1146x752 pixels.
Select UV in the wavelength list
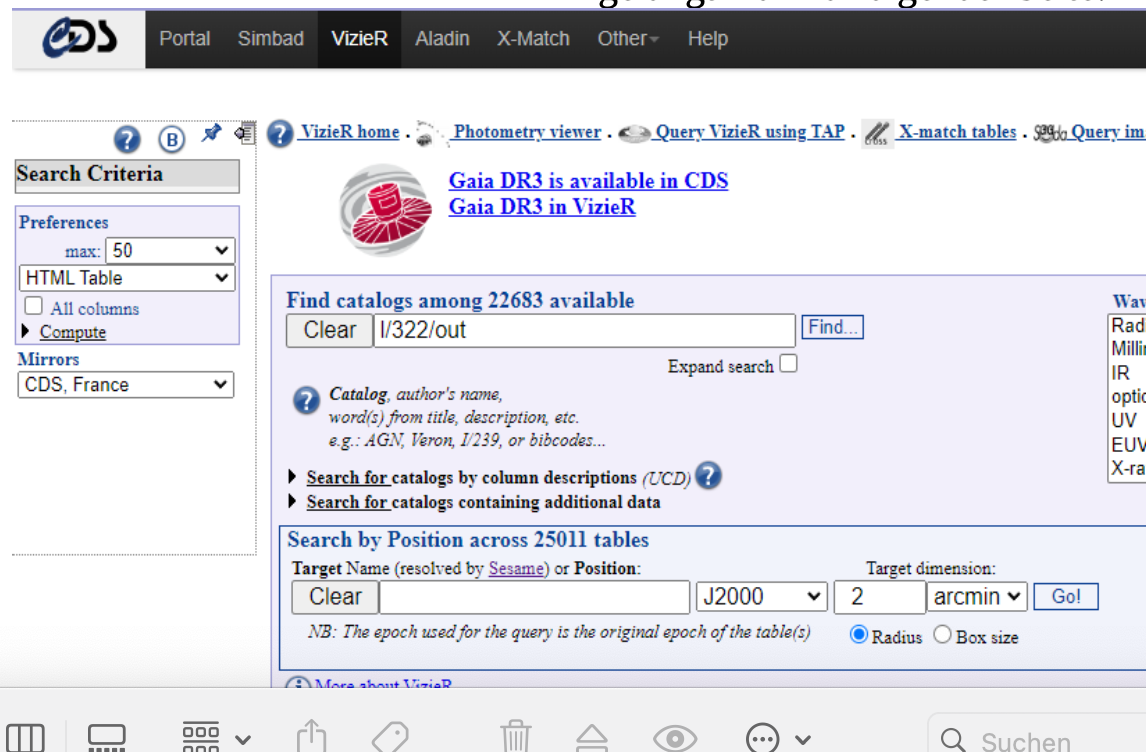point(1126,421)
